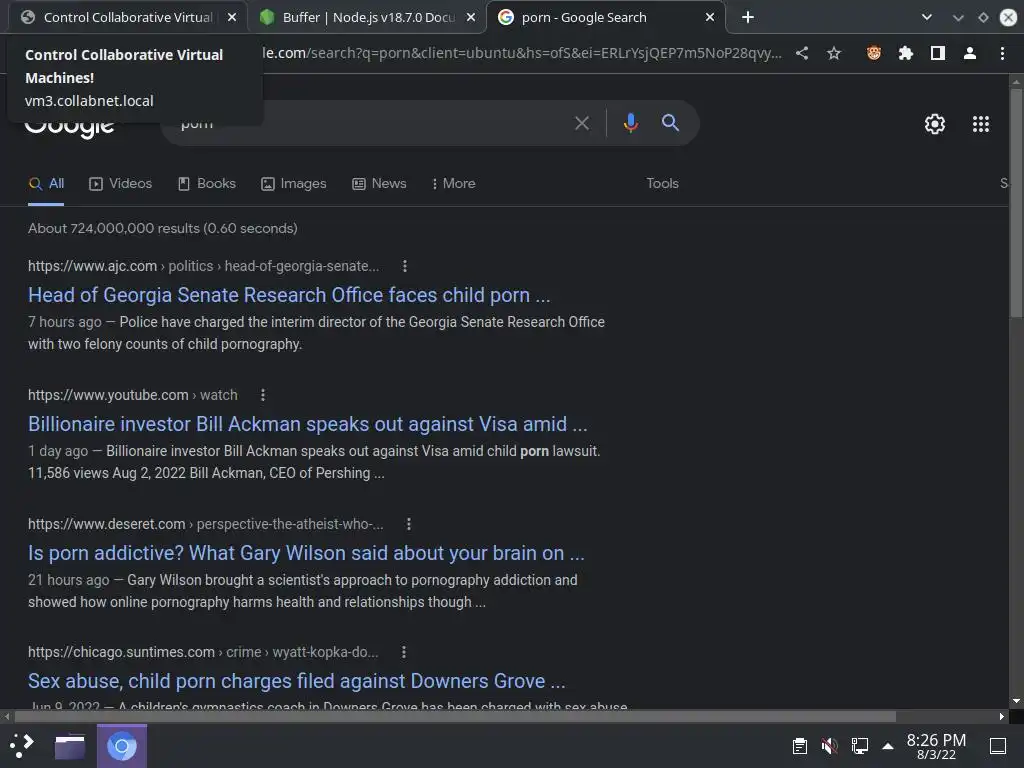The height and width of the screenshot is (768, 1024).
Task: Click the ajc.com result URL breadcrumb
Action: tap(203, 266)
